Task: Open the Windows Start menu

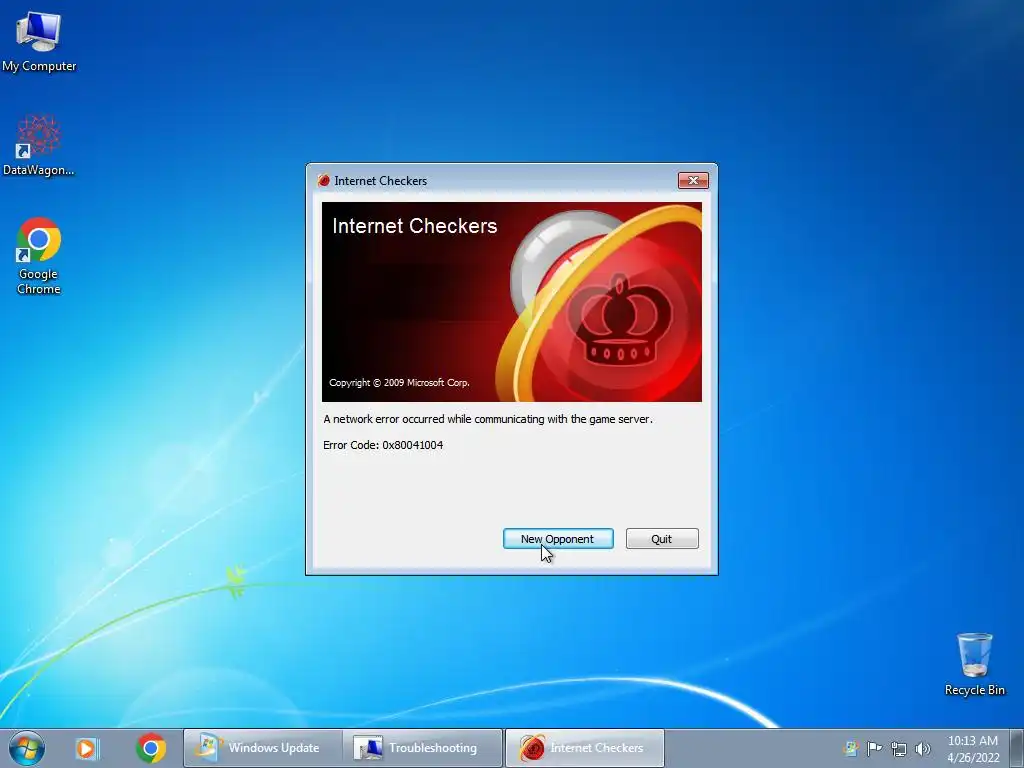Action: (27, 748)
